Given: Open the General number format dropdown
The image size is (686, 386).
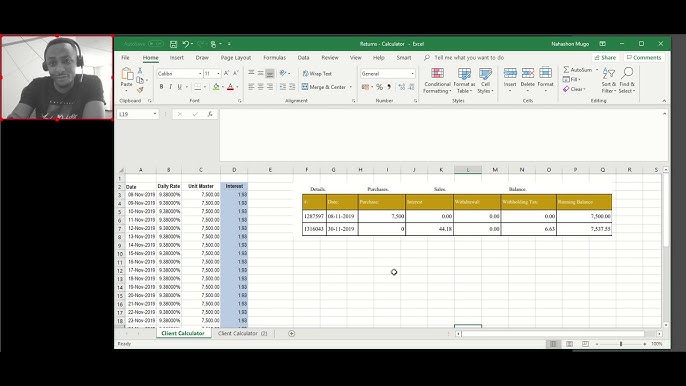Looking at the screenshot, I should click(x=413, y=74).
